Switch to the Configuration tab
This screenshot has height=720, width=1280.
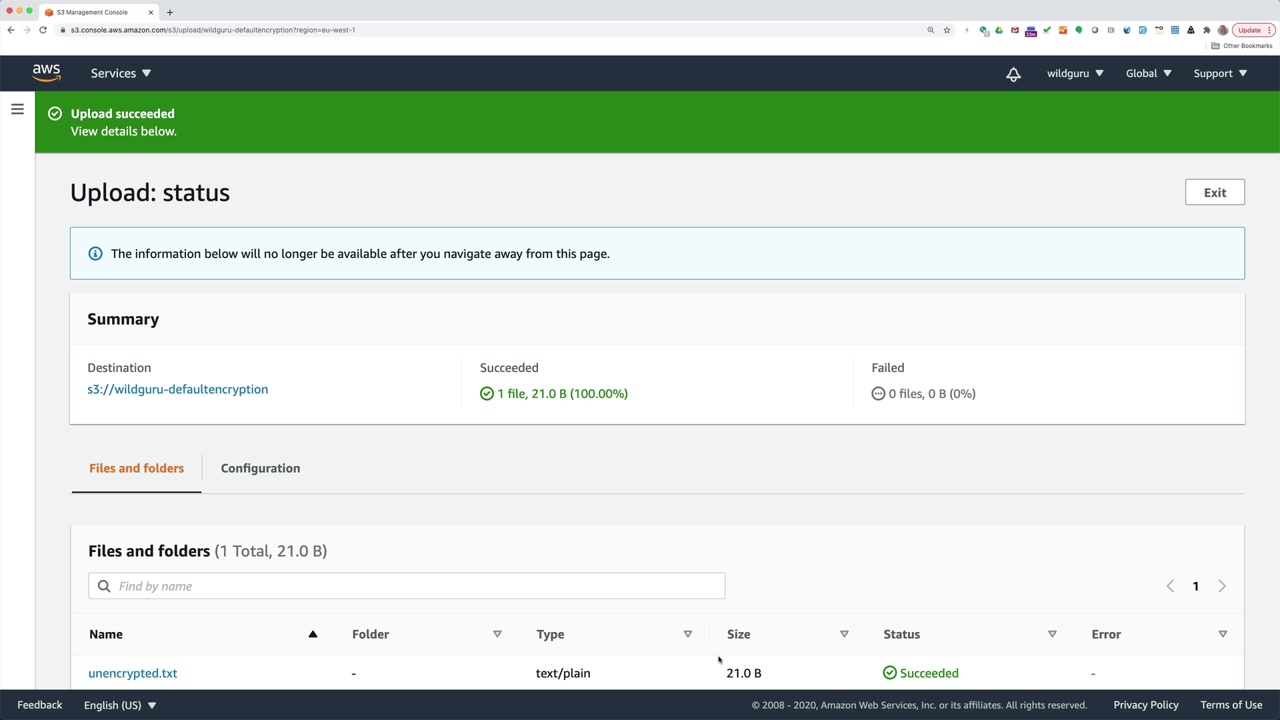coord(260,468)
